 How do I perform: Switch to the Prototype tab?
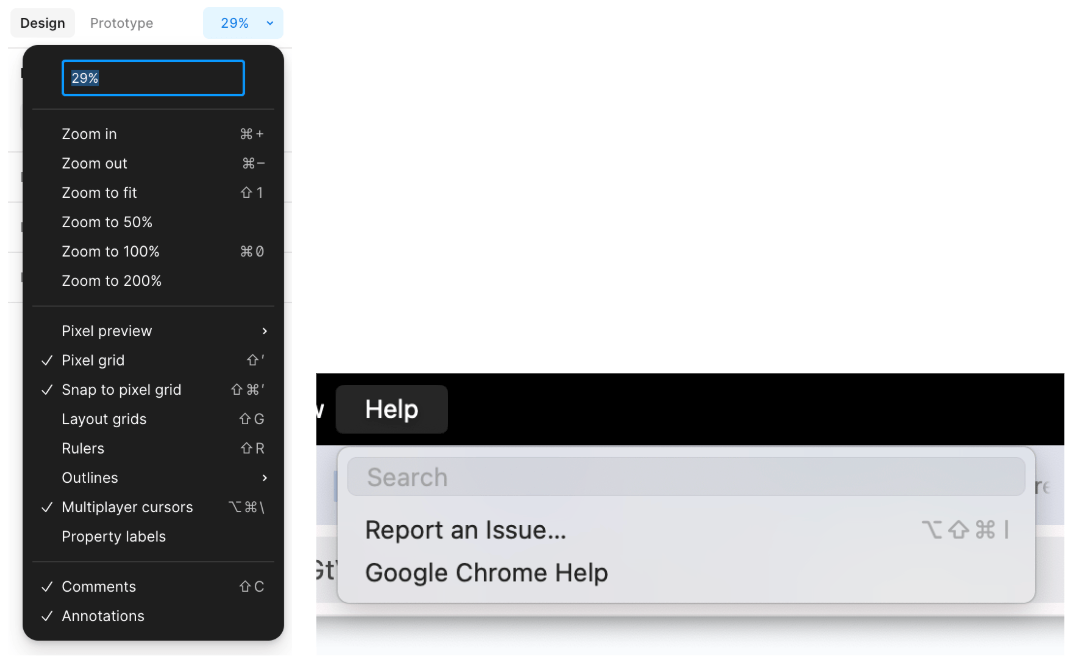(x=120, y=22)
